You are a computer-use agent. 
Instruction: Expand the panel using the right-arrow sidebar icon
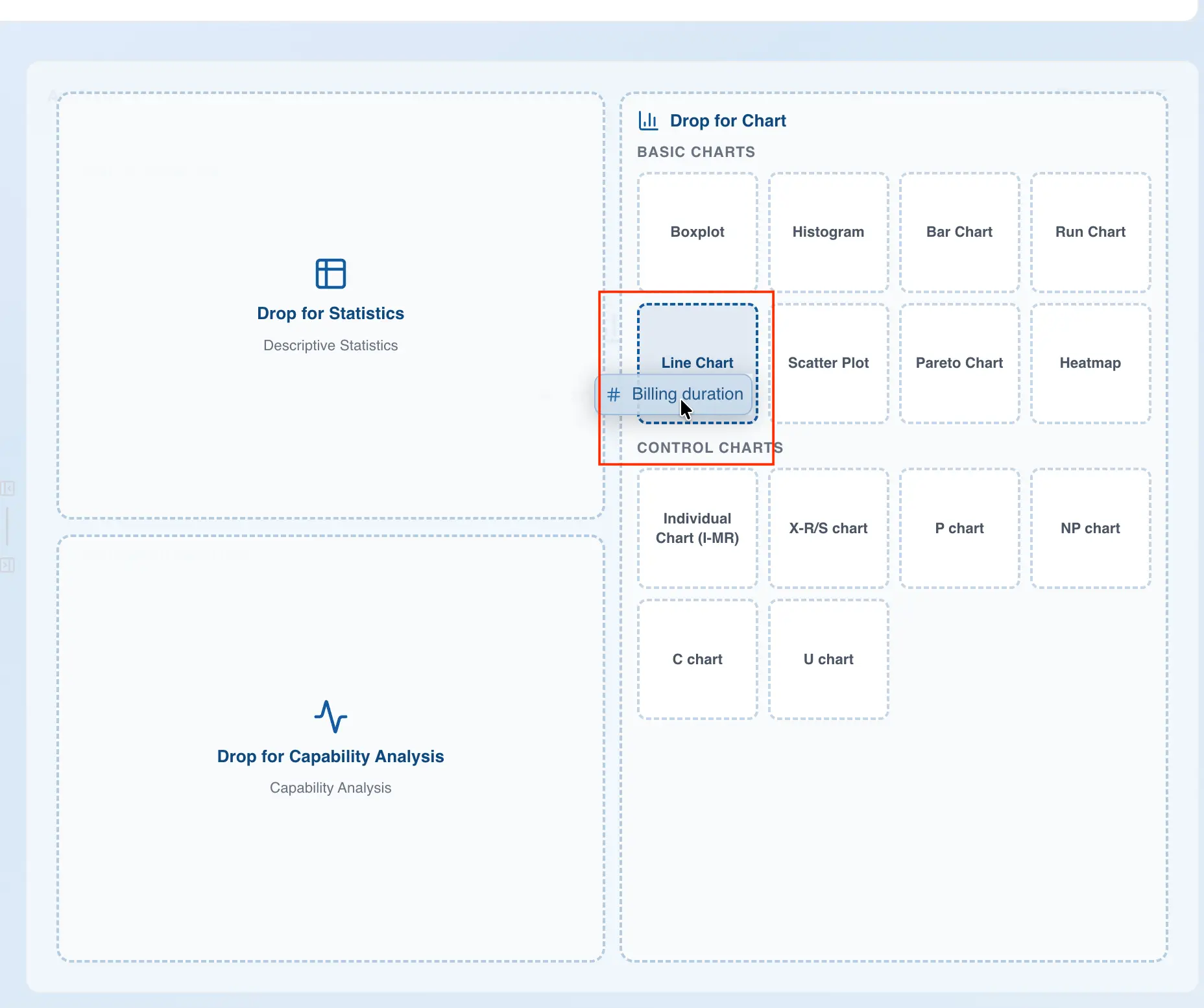pos(7,564)
